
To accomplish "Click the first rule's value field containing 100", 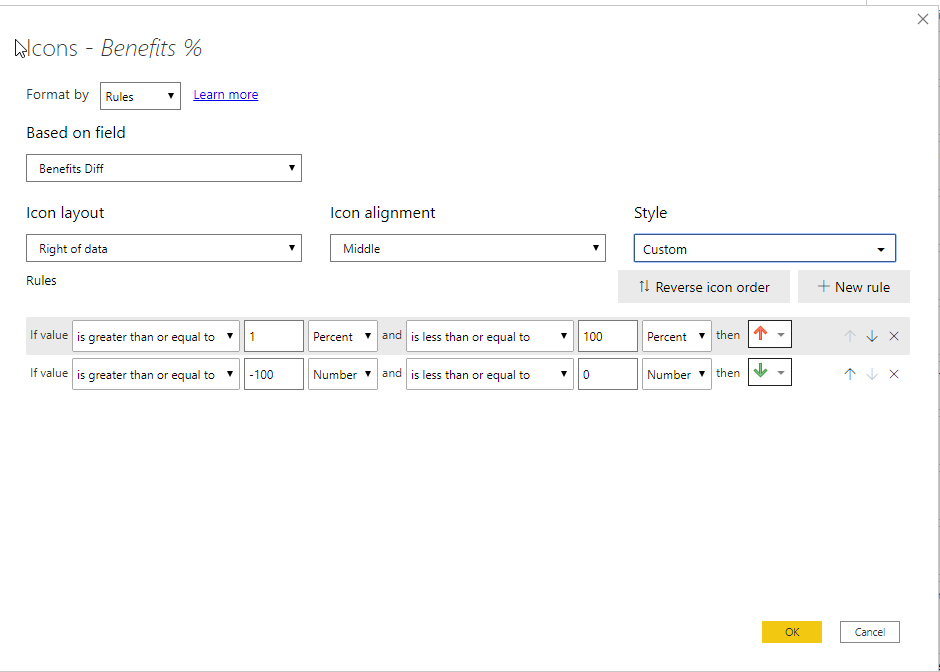I will [x=608, y=336].
